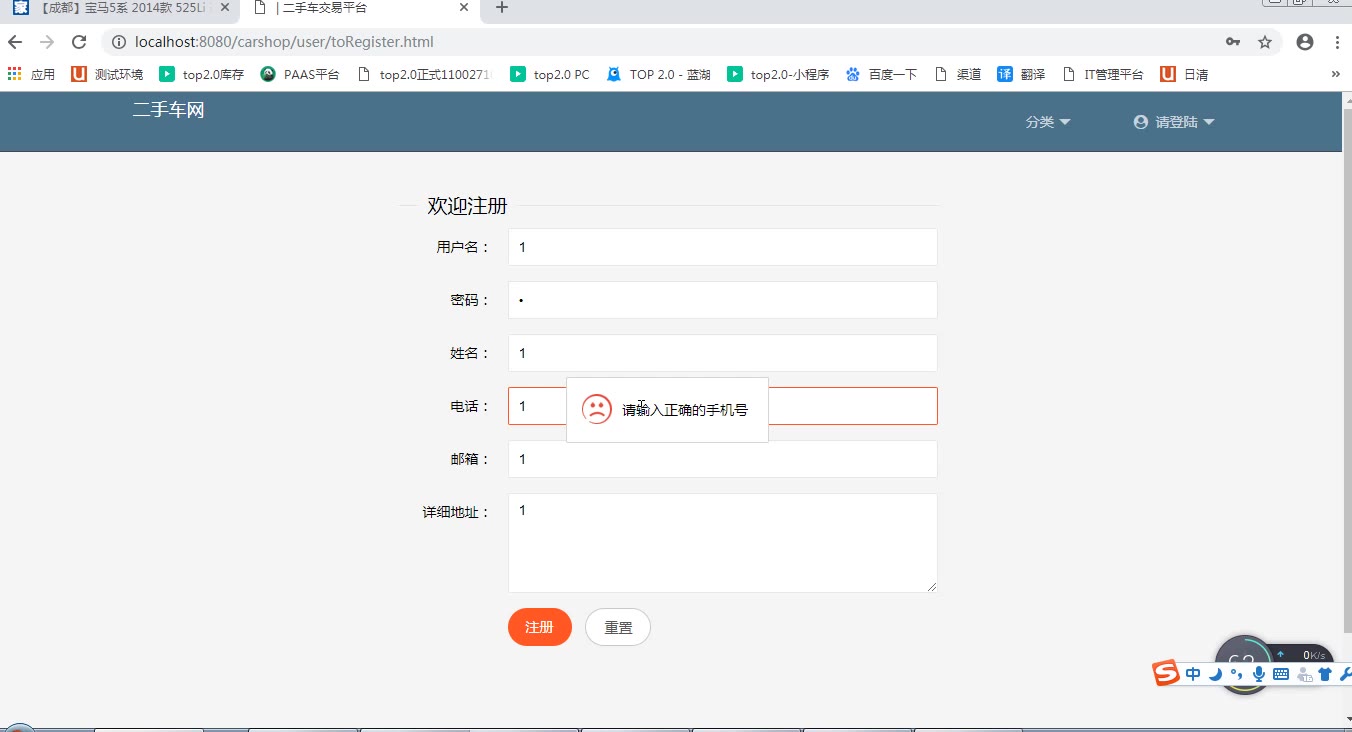
Task: Click the 欢迎注册 heading
Action: tap(467, 206)
